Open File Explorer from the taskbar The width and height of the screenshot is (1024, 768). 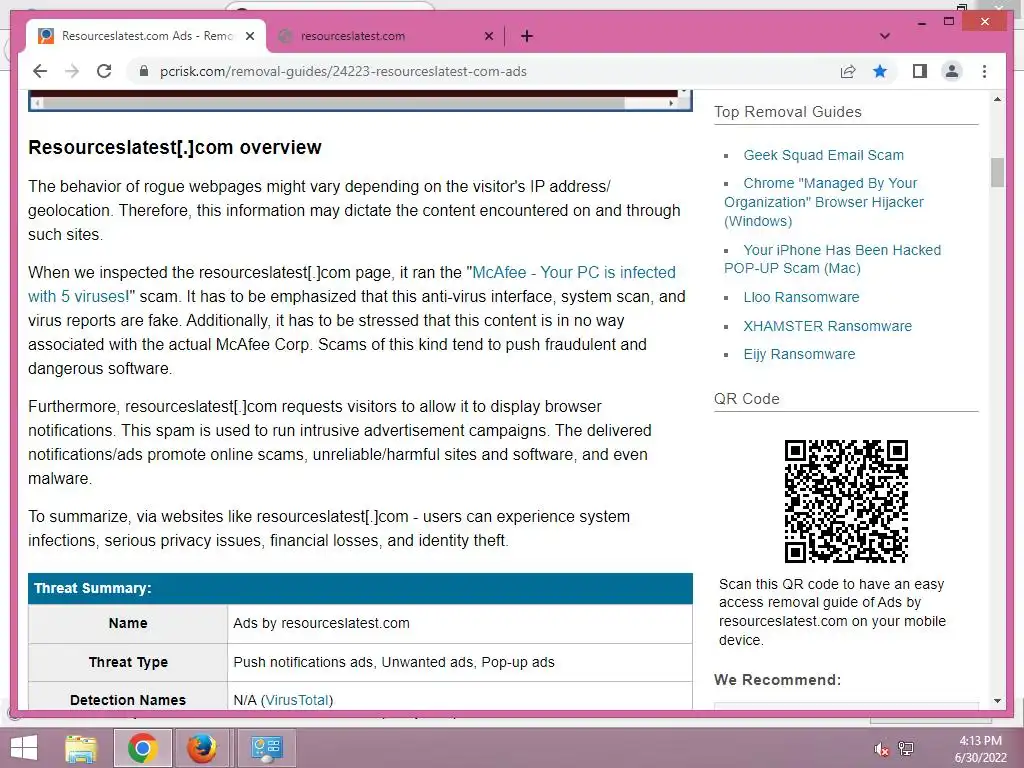click(82, 748)
